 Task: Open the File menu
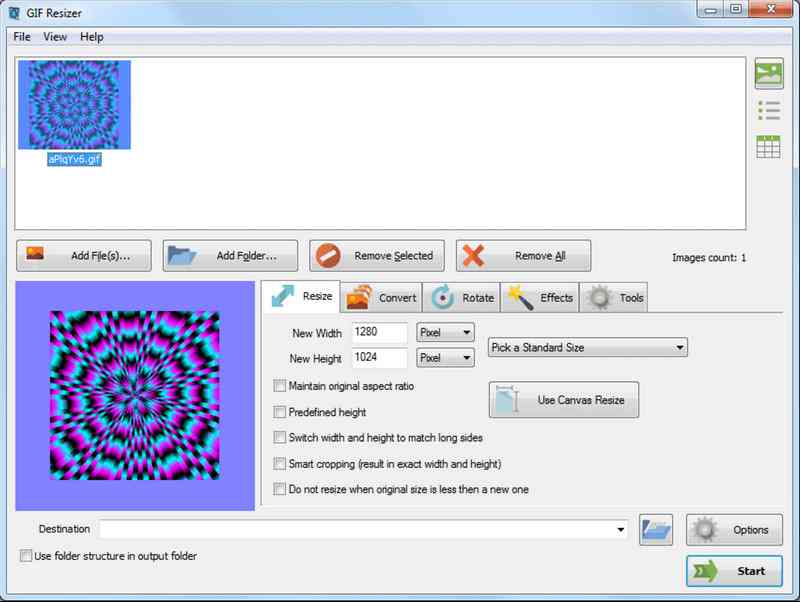tap(20, 36)
